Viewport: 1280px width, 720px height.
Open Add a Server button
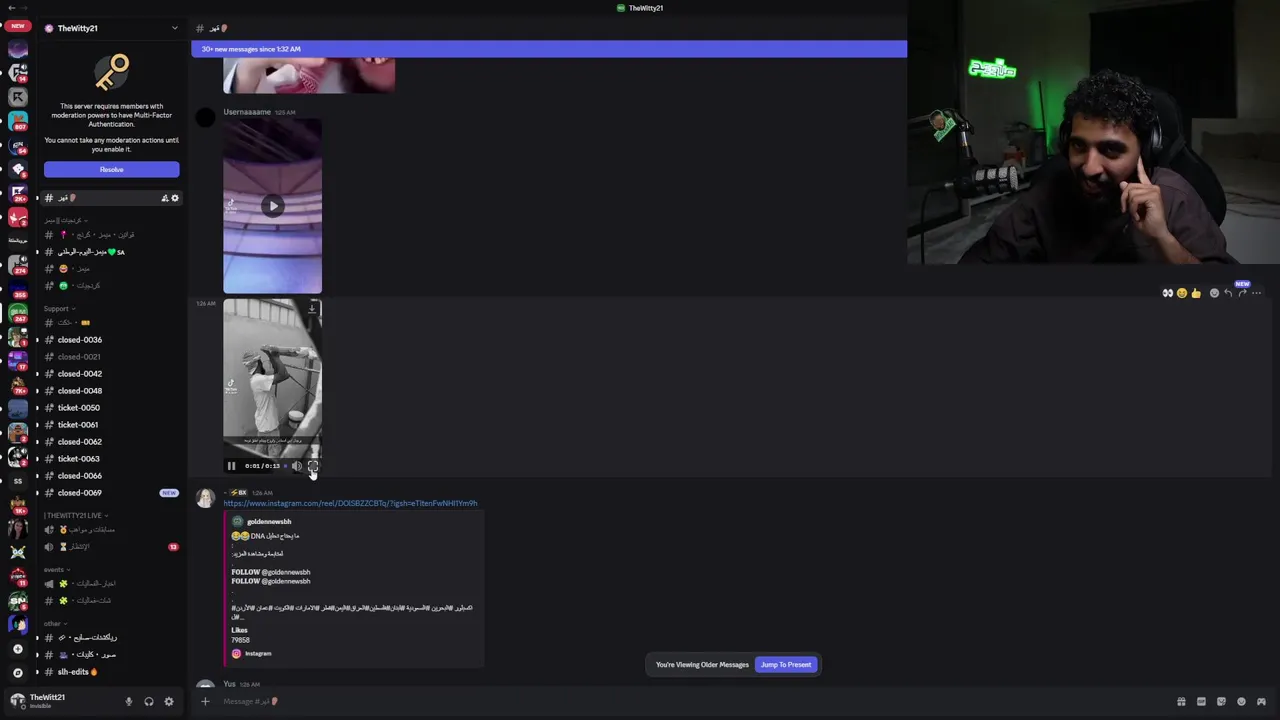coord(17,649)
